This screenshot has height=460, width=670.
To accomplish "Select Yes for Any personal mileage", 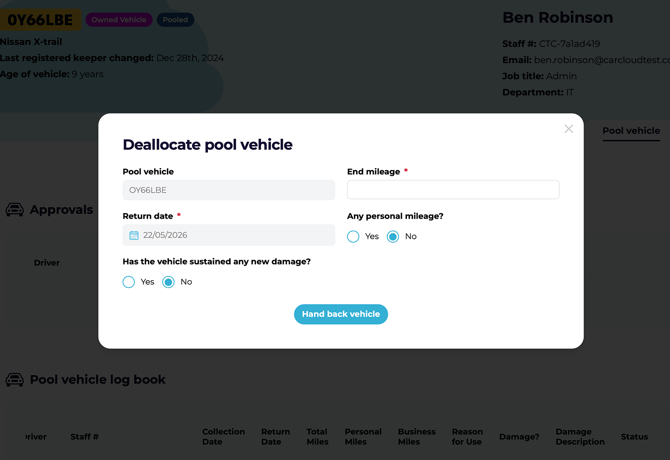I will click(x=353, y=237).
